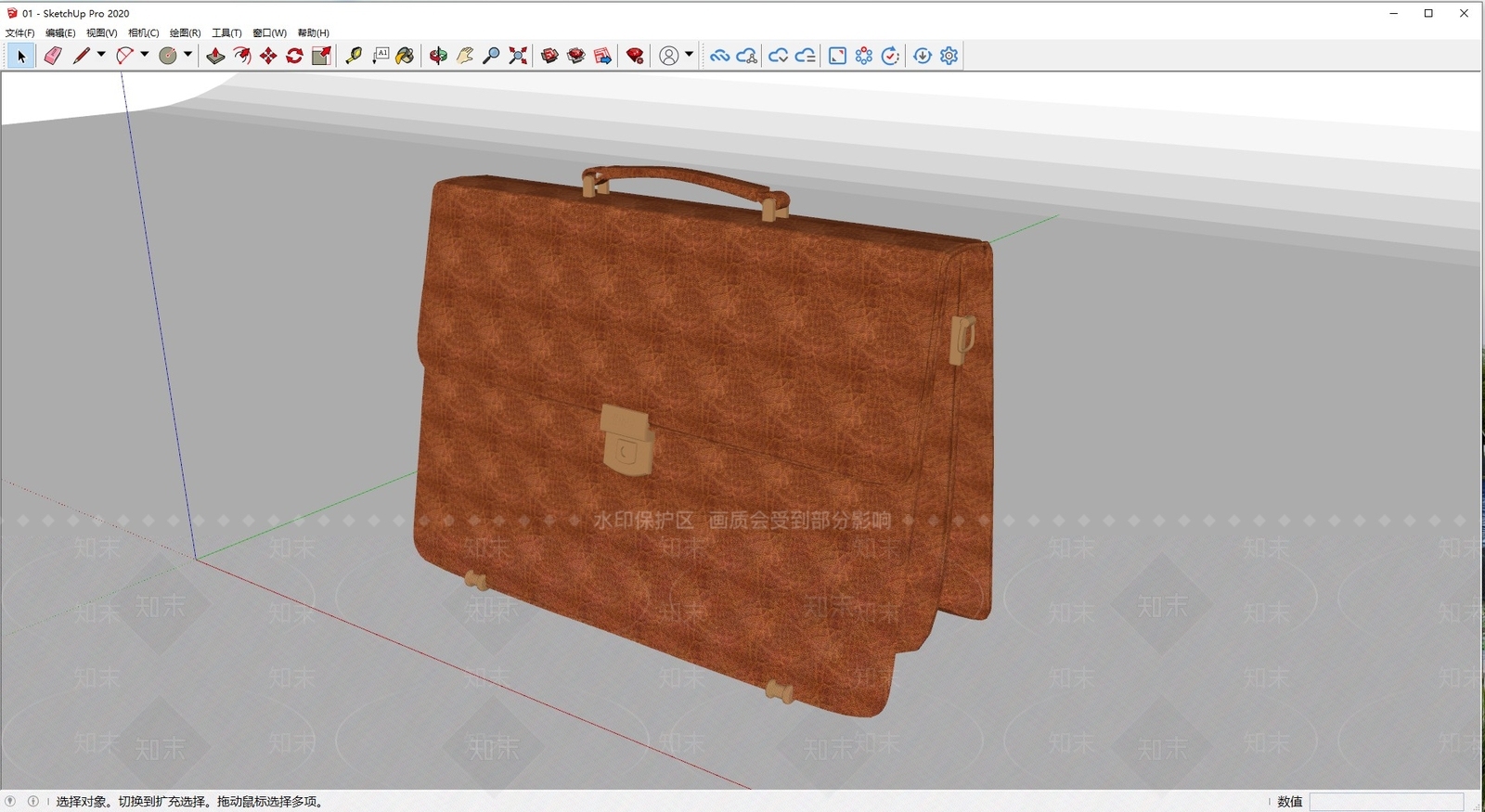Activate the Zoom magnifier tool
The height and width of the screenshot is (812, 1485).
[491, 56]
